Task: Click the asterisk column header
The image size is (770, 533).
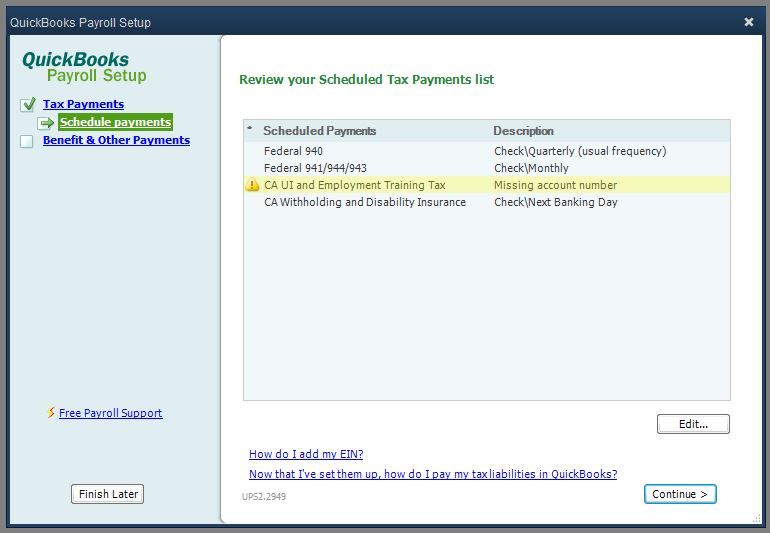Action: (x=250, y=129)
